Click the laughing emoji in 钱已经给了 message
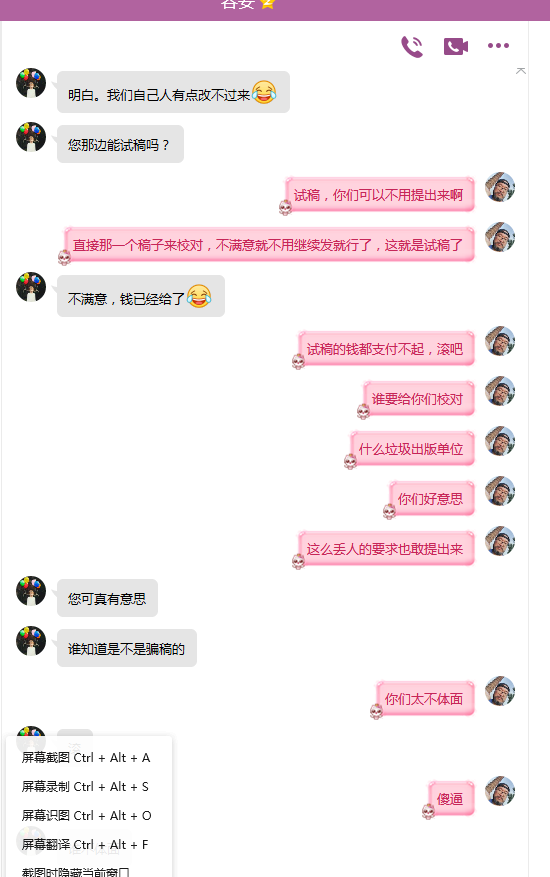Image resolution: width=550 pixels, height=877 pixels. 199,296
